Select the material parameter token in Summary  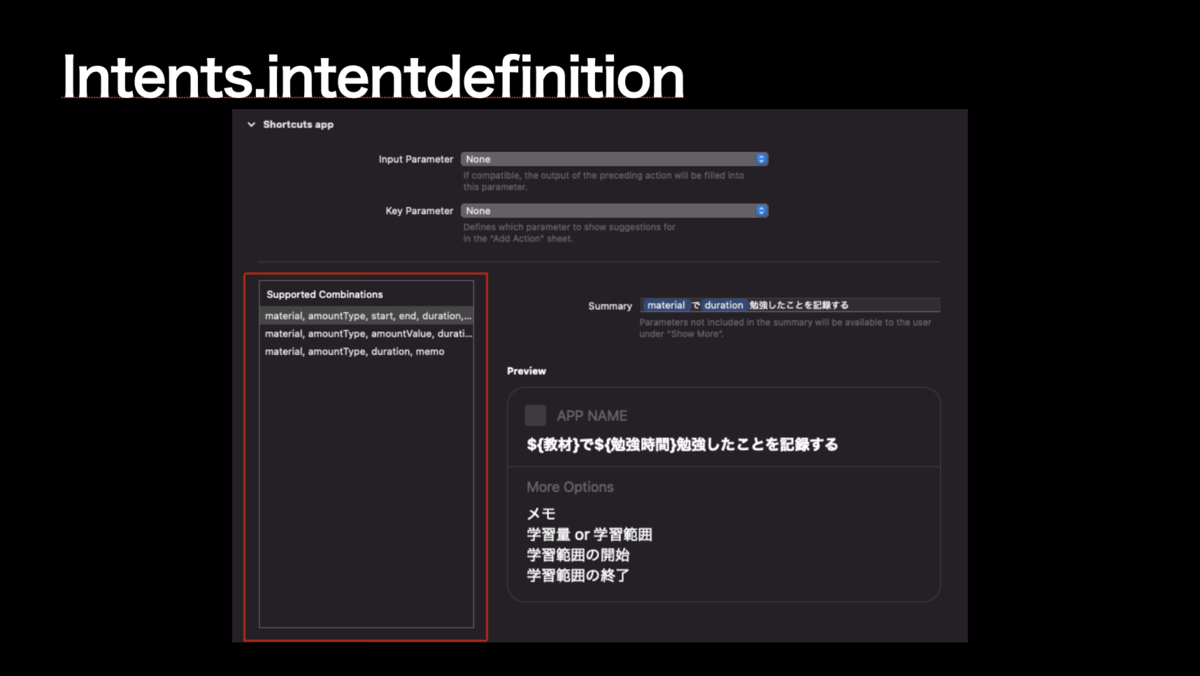coord(667,305)
